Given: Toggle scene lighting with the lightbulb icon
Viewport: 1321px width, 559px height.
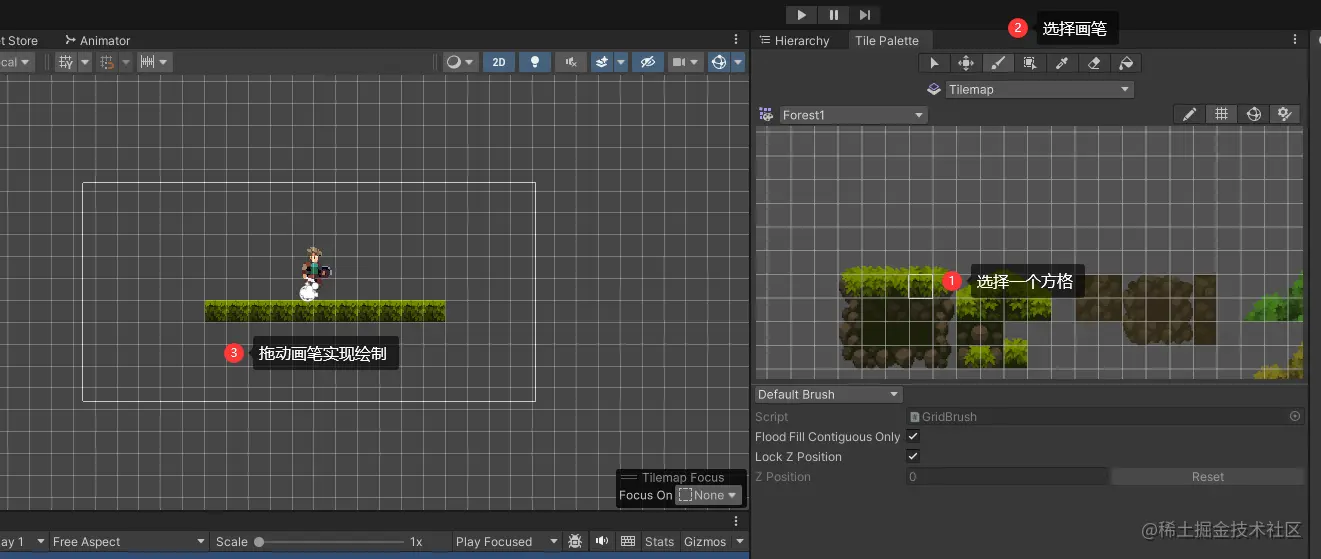Looking at the screenshot, I should pos(535,62).
